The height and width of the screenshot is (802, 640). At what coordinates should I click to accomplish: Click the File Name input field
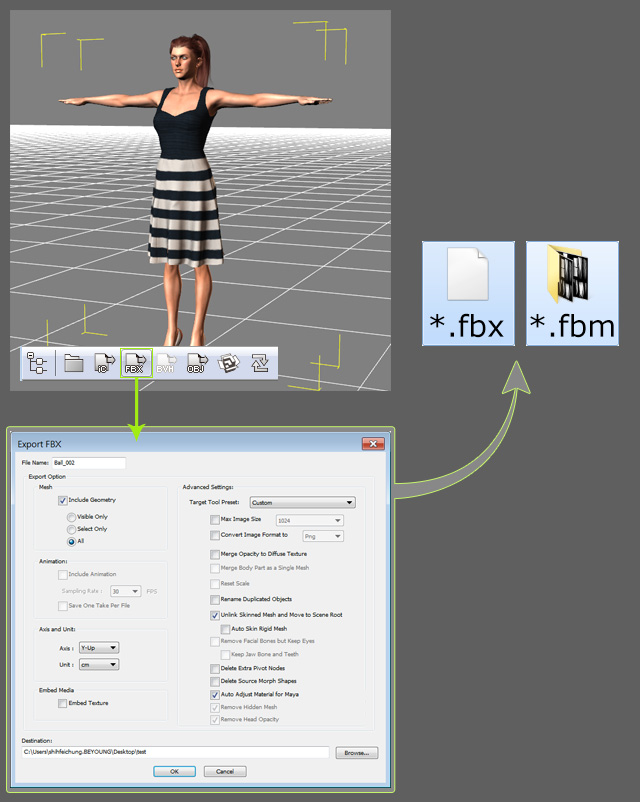[x=89, y=463]
